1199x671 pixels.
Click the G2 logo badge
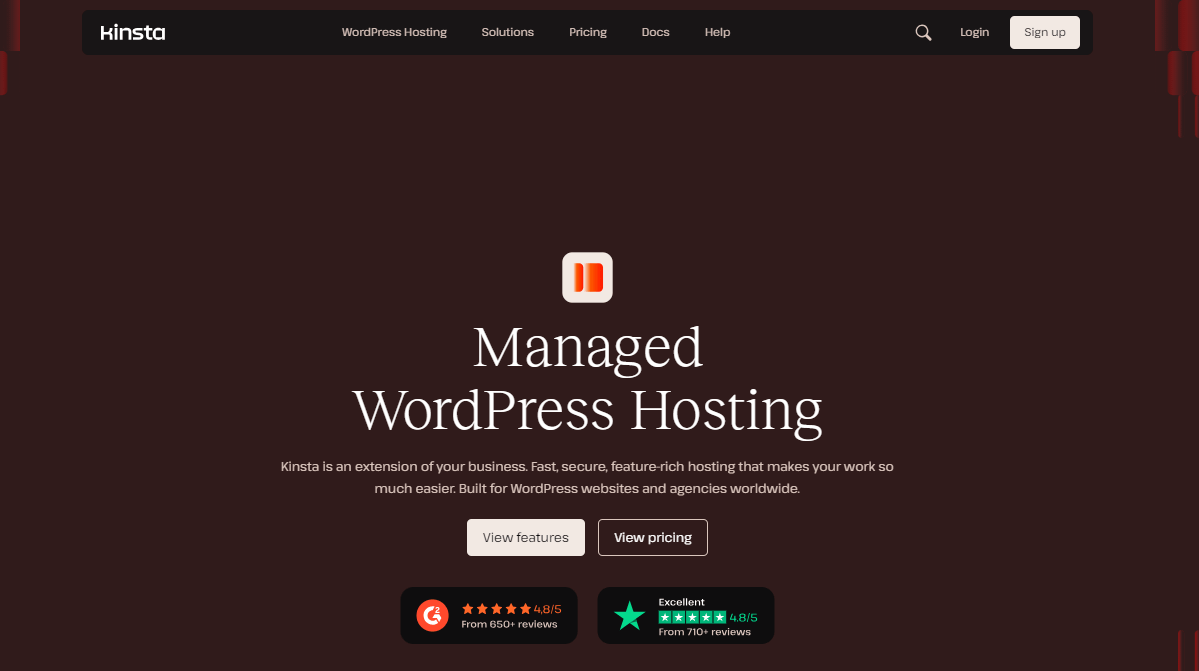tap(432, 615)
